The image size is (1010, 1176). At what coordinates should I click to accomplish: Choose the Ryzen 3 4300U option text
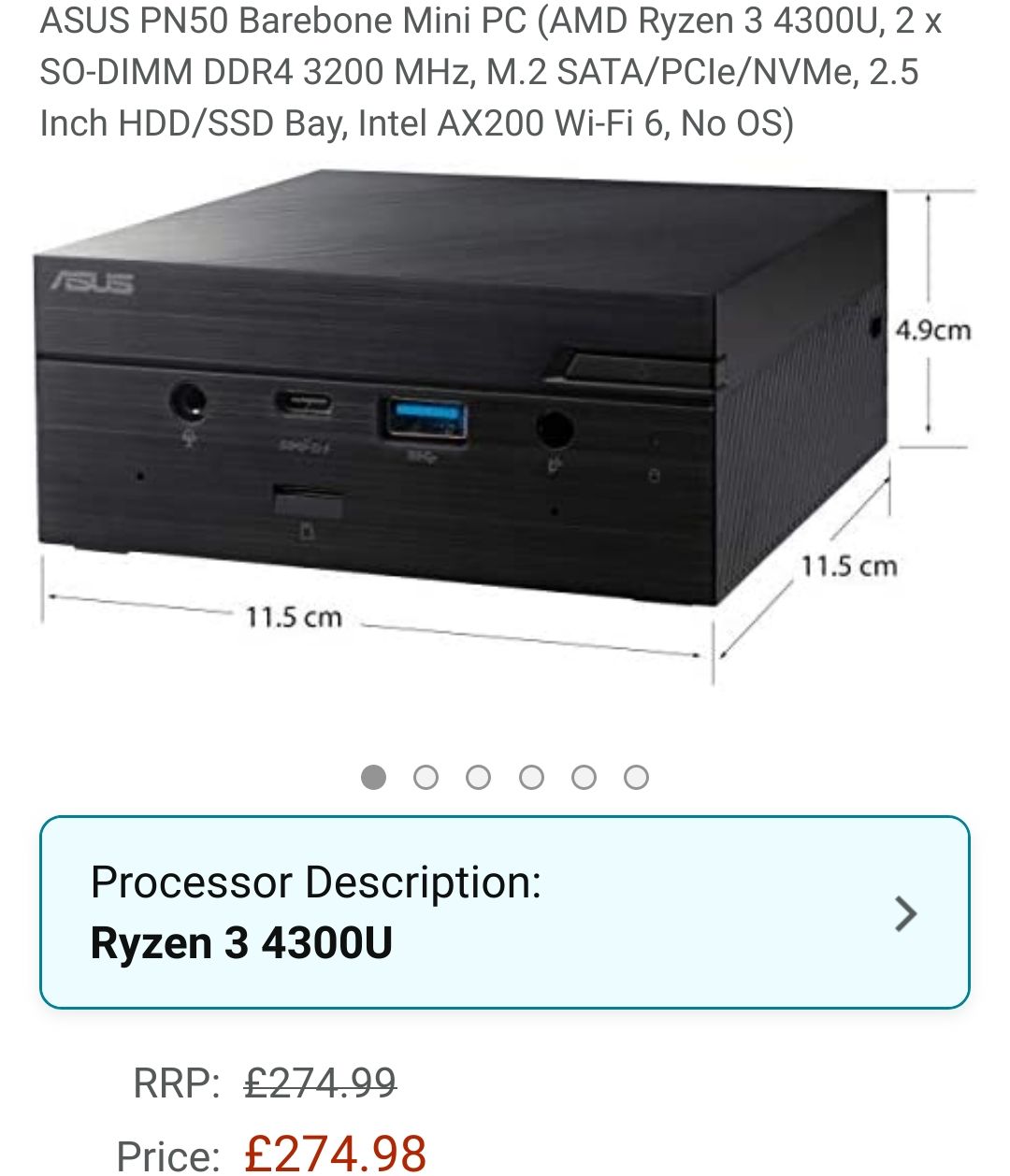(x=241, y=942)
